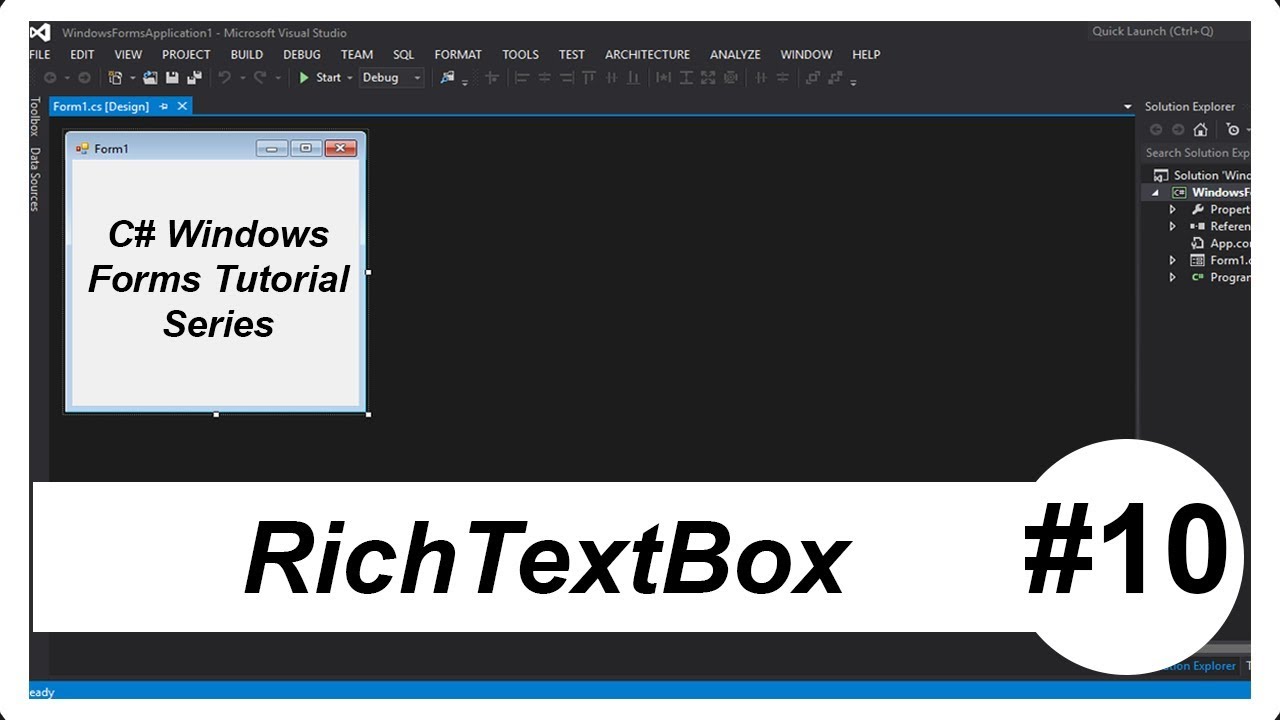Open the FILE menu

[x=40, y=55]
